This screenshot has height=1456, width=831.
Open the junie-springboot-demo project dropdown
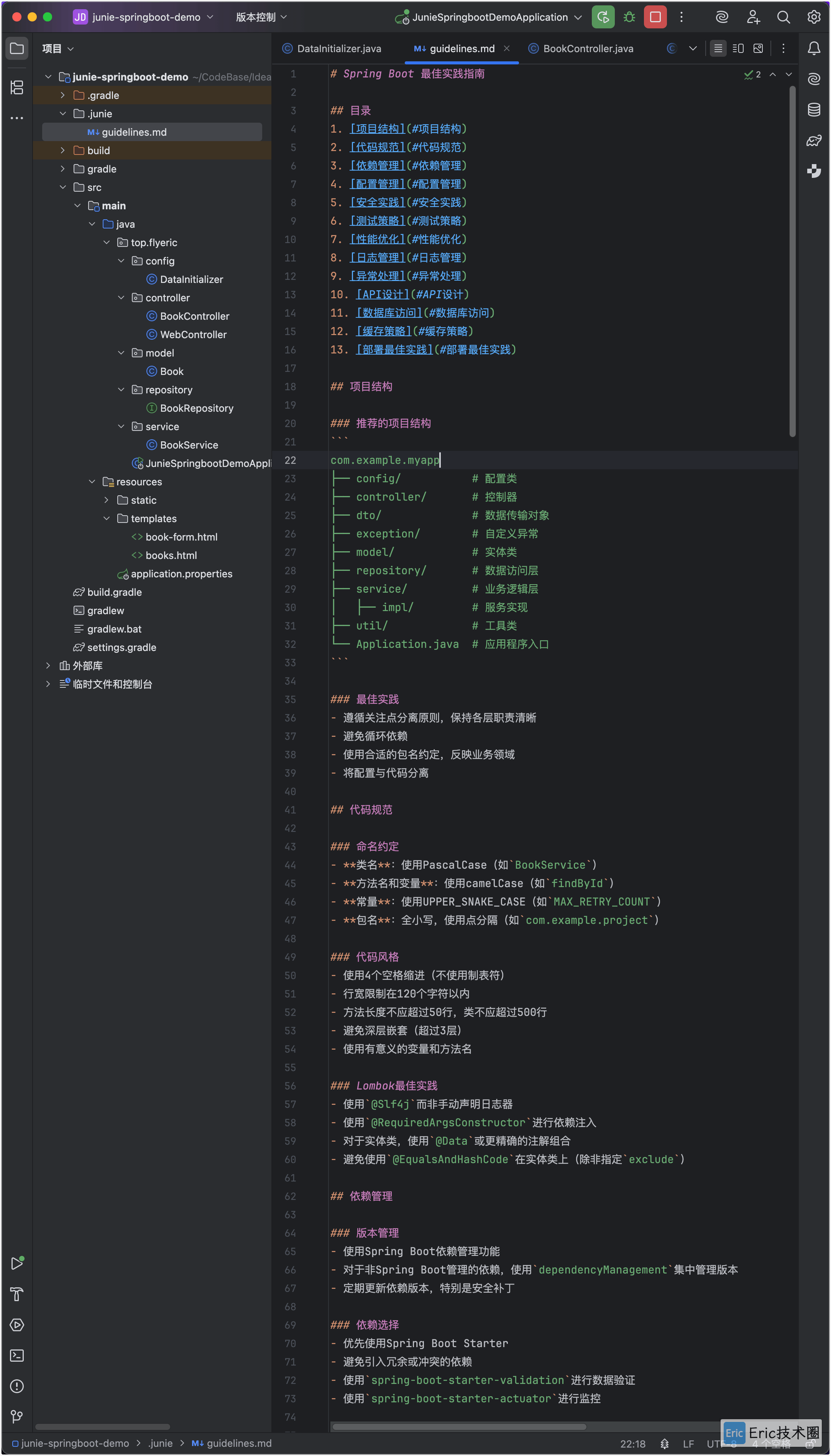[x=143, y=17]
